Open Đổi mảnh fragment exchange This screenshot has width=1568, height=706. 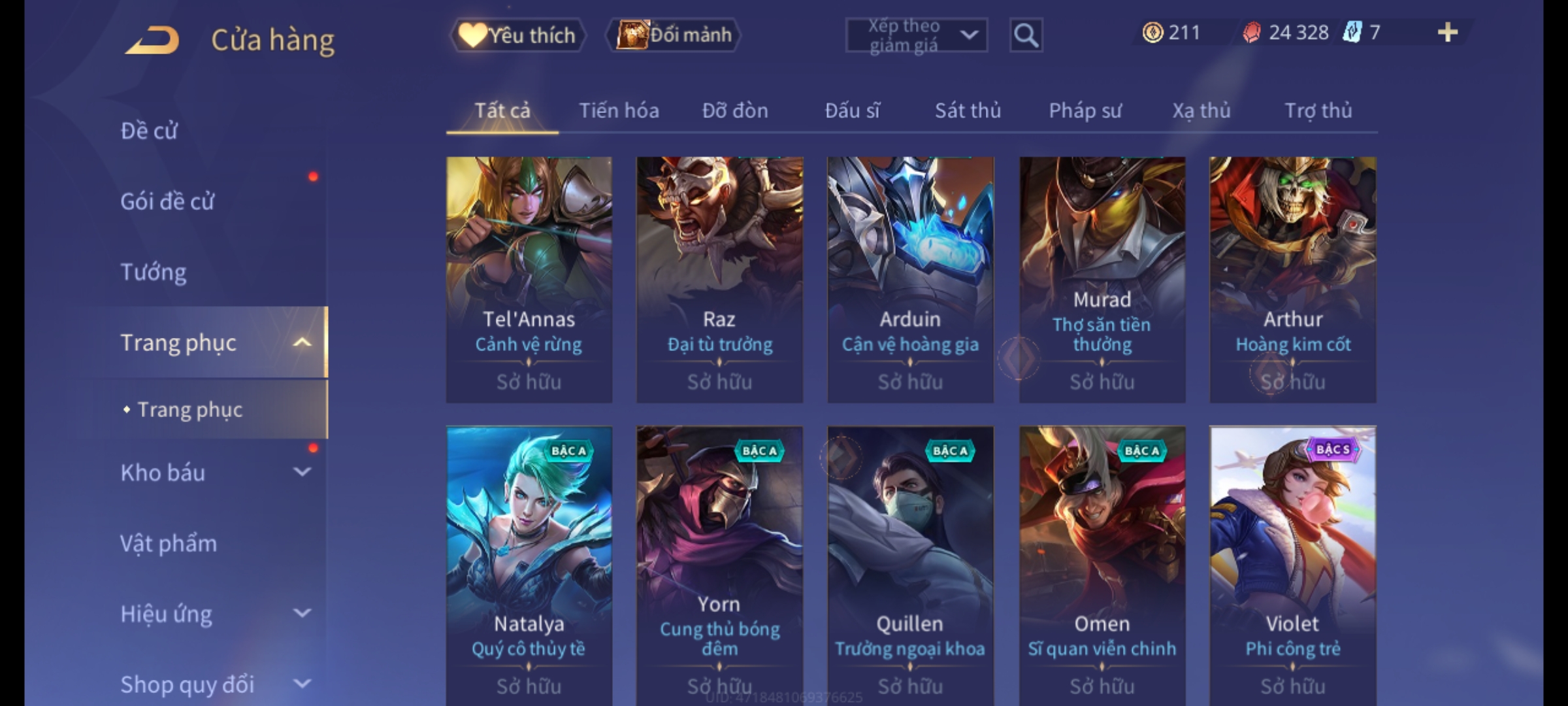[x=674, y=35]
